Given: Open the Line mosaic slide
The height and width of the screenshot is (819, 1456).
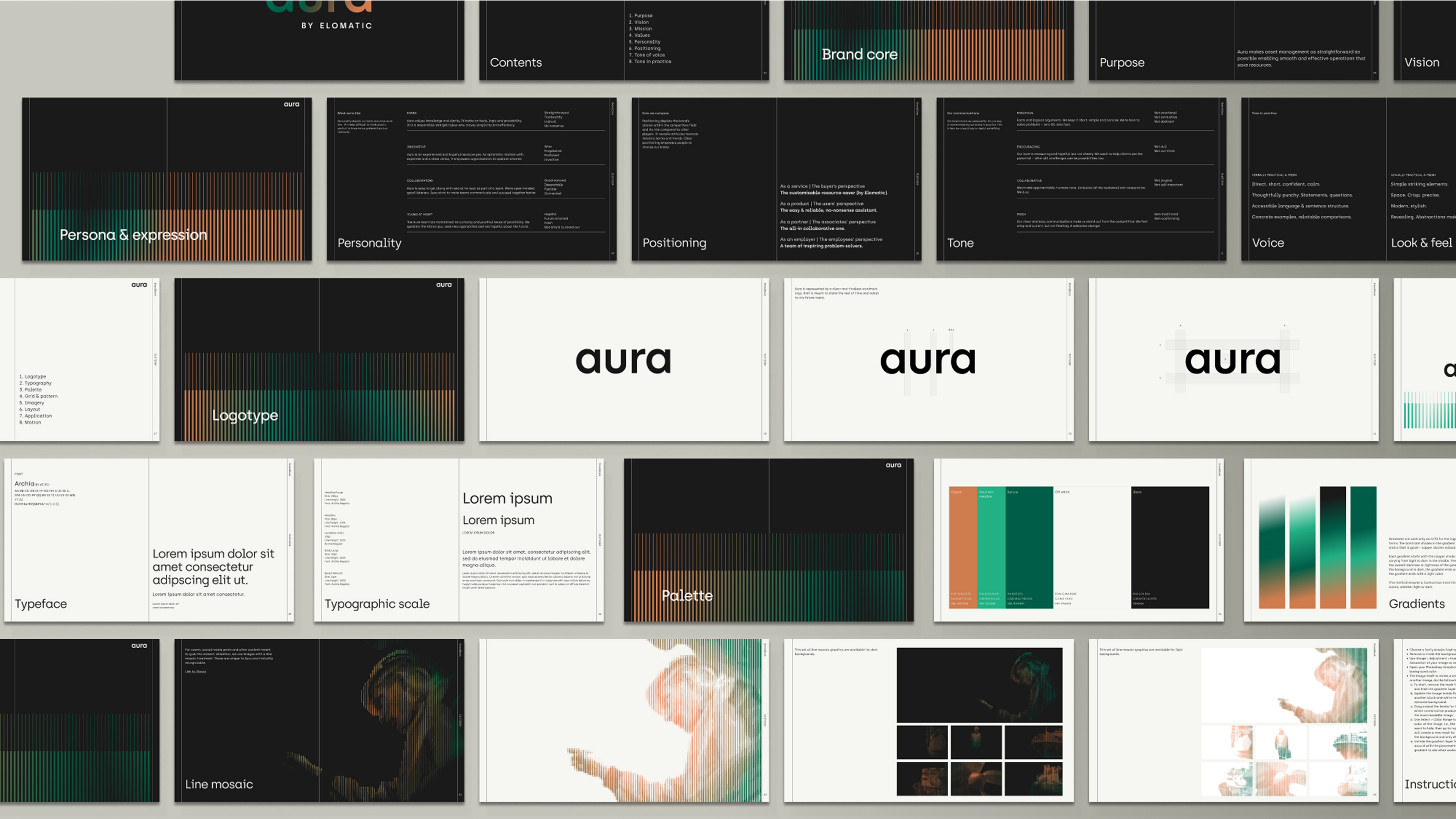Looking at the screenshot, I should click(319, 721).
